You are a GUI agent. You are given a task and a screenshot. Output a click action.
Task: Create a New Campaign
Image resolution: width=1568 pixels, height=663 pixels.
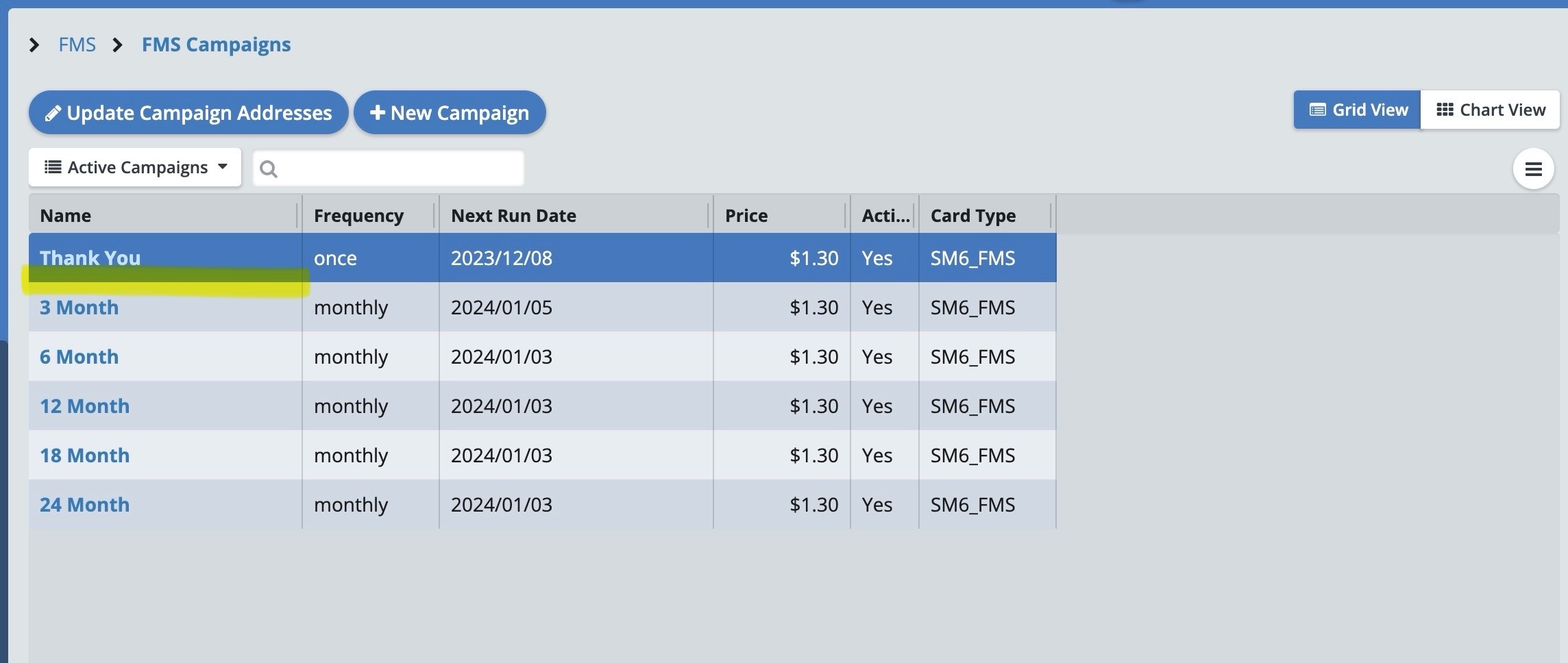click(450, 112)
